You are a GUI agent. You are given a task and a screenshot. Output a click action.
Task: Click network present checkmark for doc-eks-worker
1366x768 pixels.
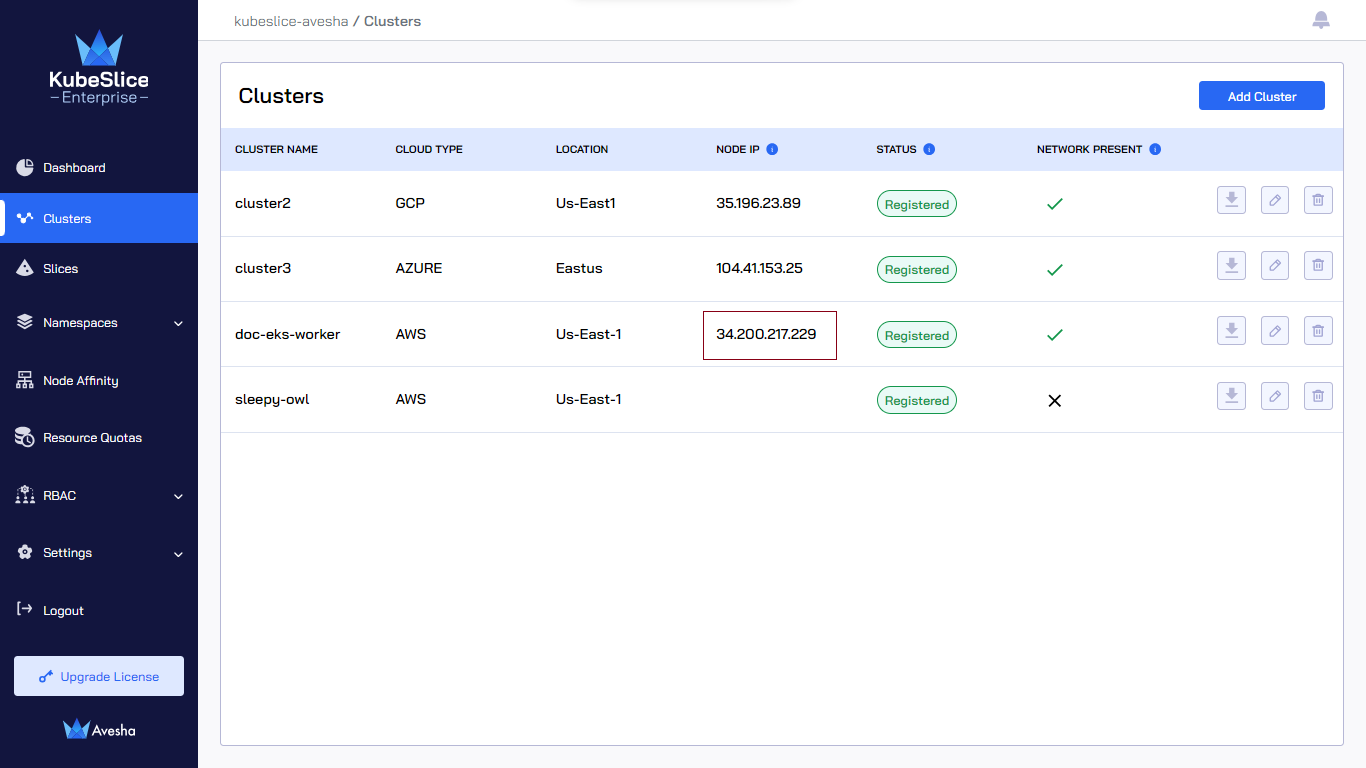pyautogui.click(x=1054, y=335)
